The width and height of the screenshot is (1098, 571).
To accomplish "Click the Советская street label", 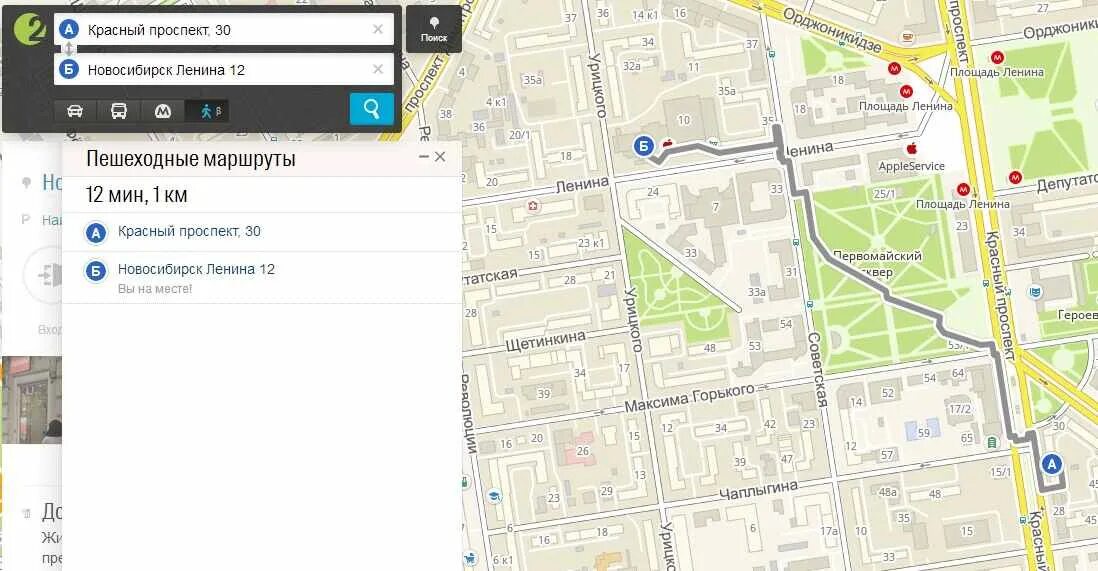I will [x=818, y=369].
